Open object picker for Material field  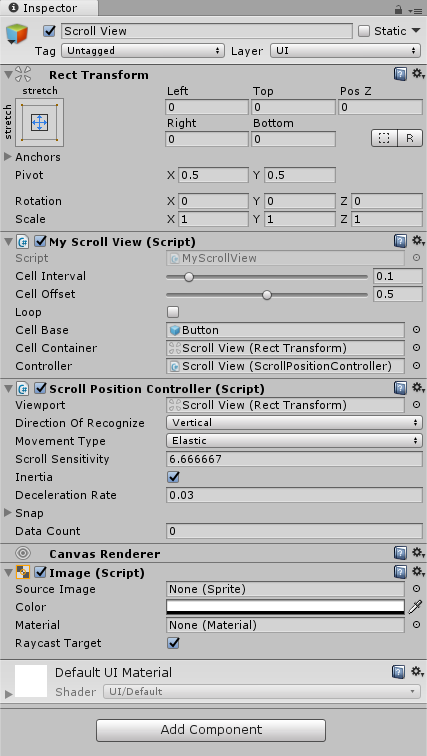[416, 625]
